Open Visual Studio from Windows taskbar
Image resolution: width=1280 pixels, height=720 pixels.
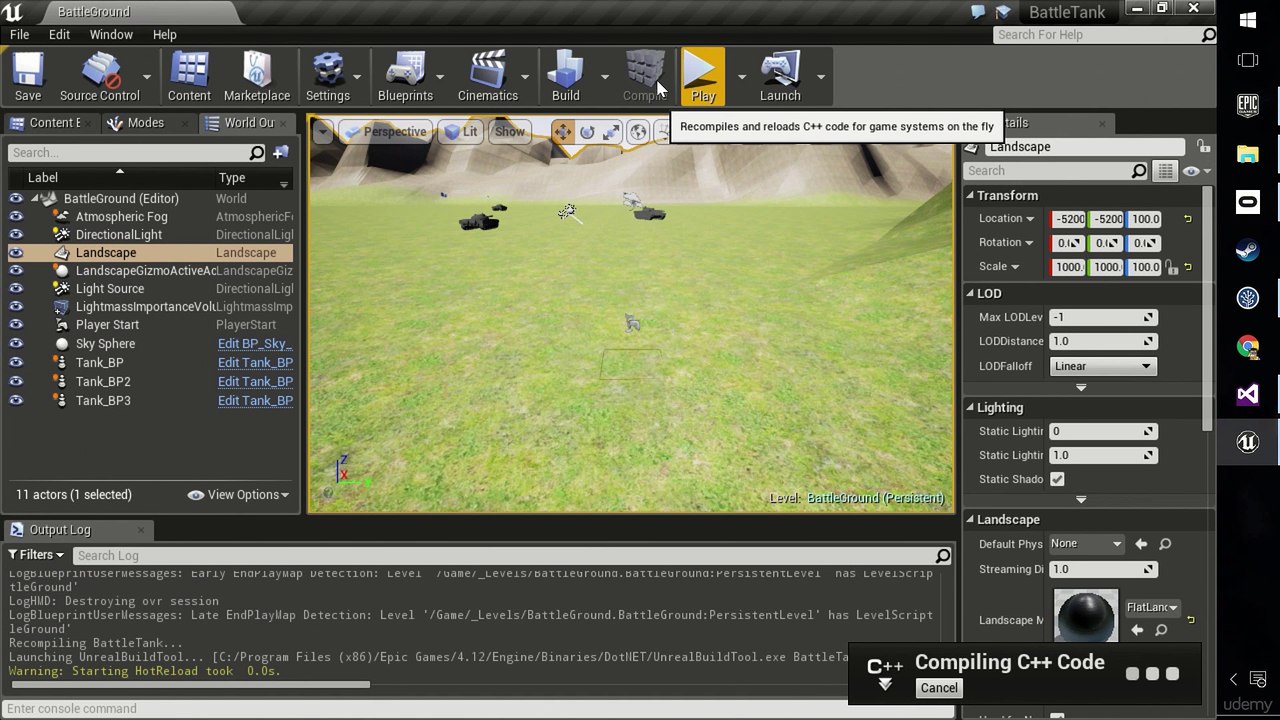point(1248,394)
